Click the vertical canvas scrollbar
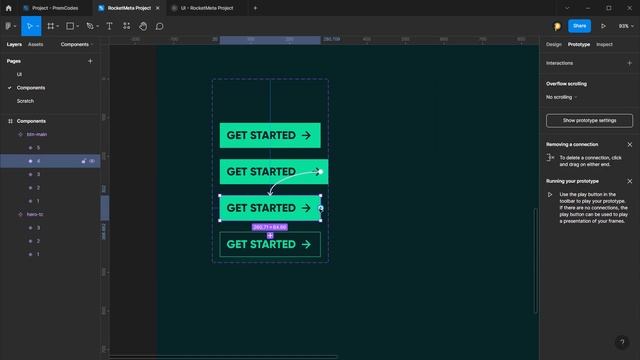The width and height of the screenshot is (640, 360). tap(536, 260)
